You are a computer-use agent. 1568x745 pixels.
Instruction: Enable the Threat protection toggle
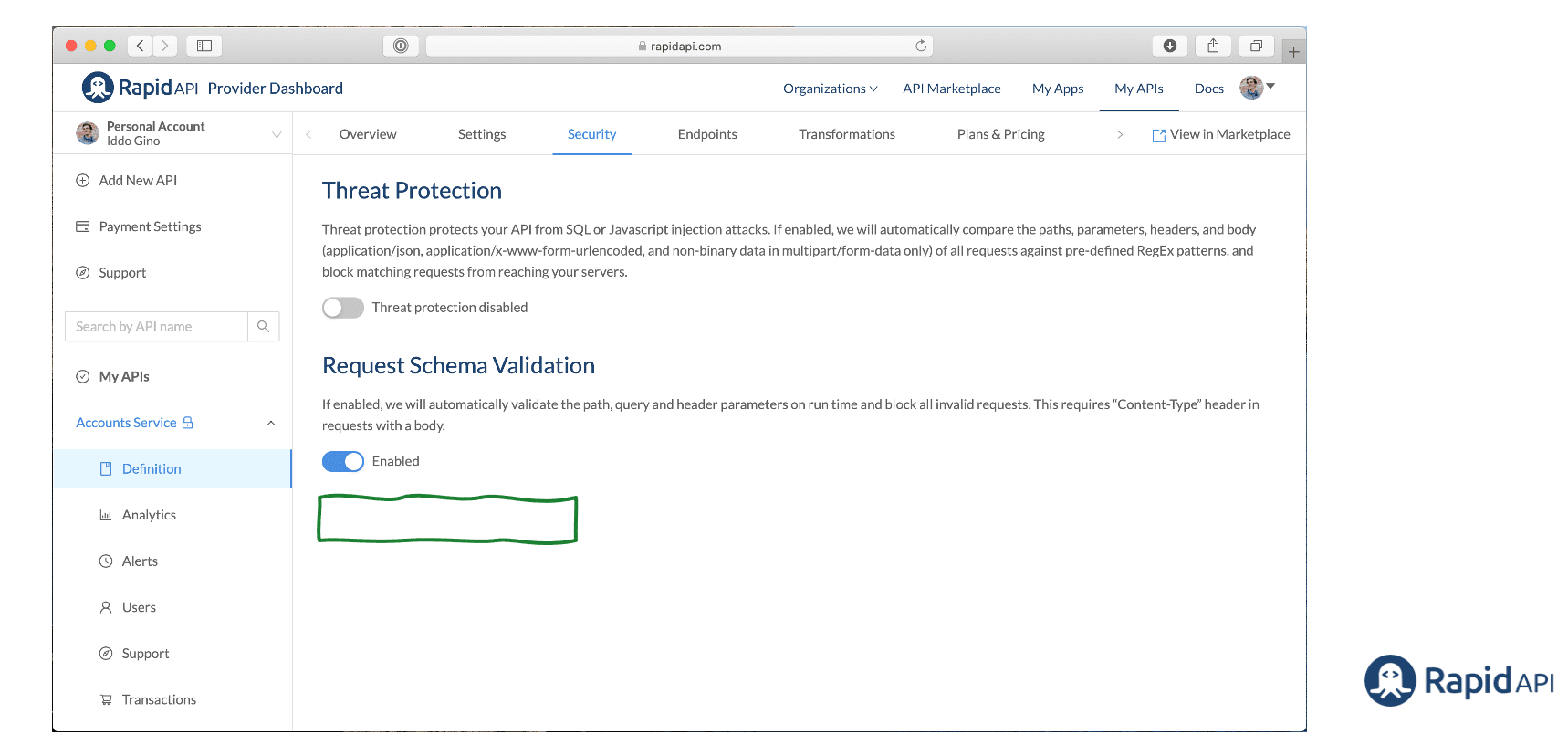coord(343,308)
